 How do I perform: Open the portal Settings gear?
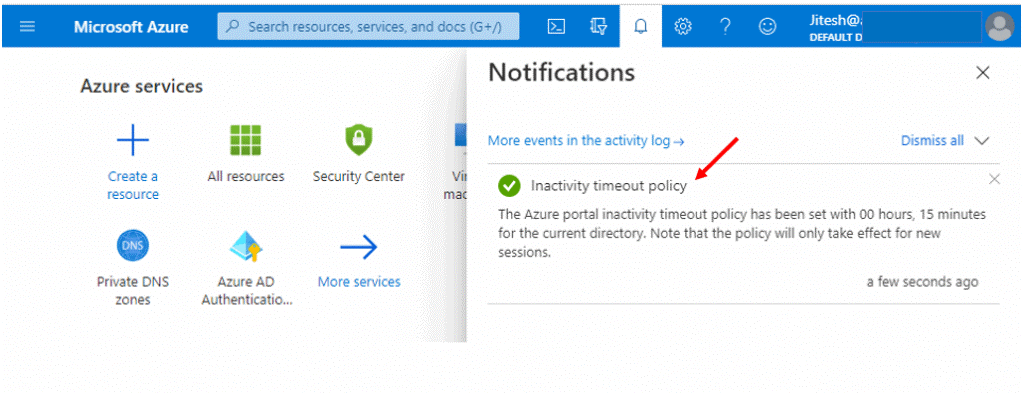click(x=683, y=27)
